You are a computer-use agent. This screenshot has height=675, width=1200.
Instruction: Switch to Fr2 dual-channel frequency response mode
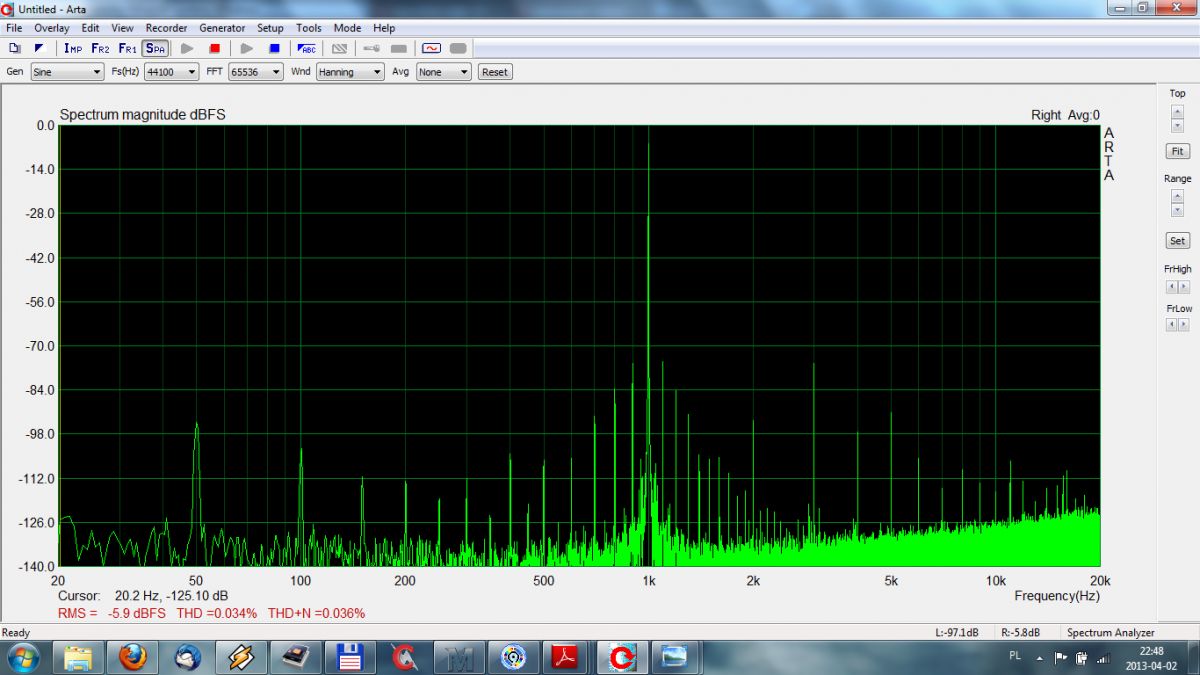click(x=100, y=48)
